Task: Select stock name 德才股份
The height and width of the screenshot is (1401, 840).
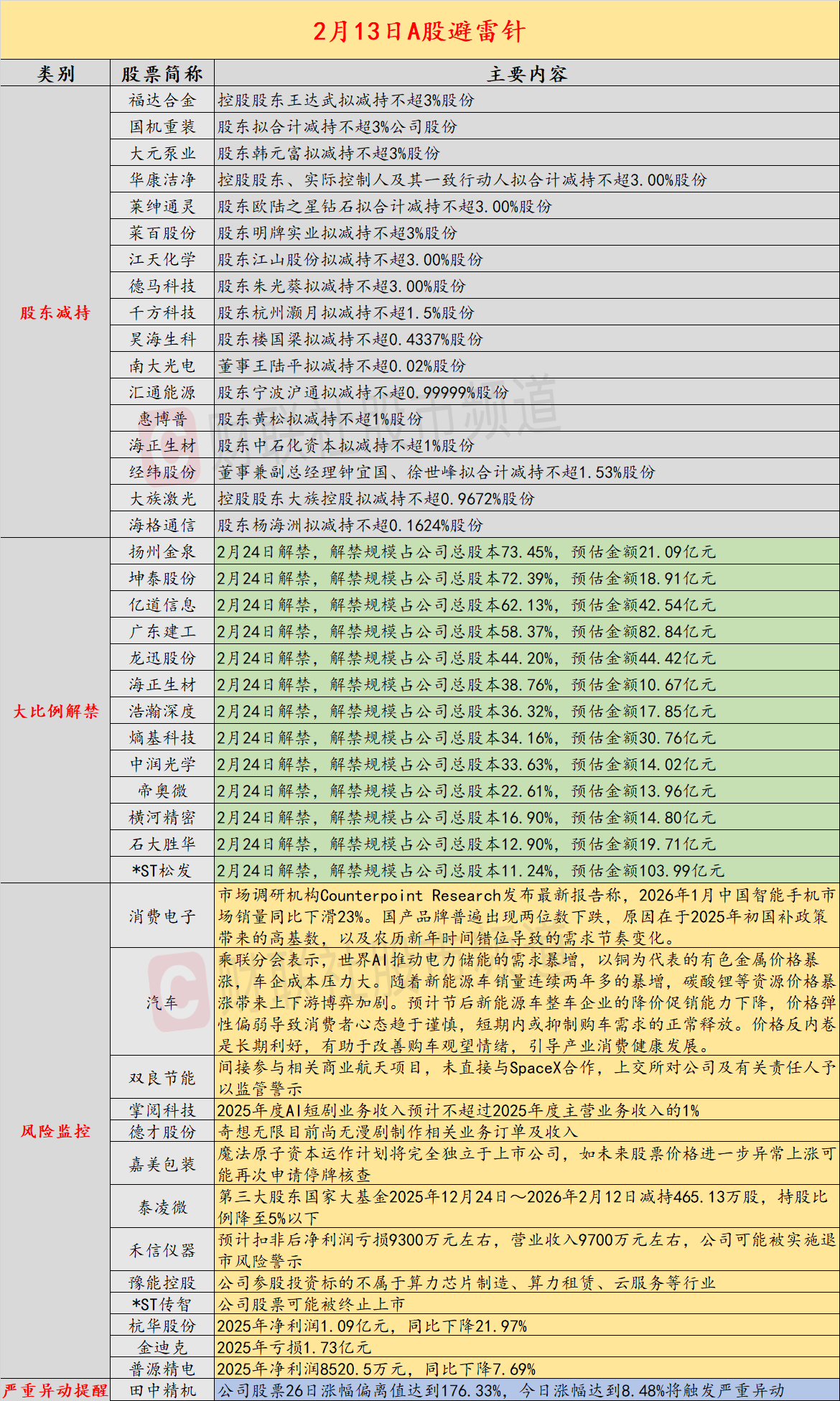Action: 162,1132
